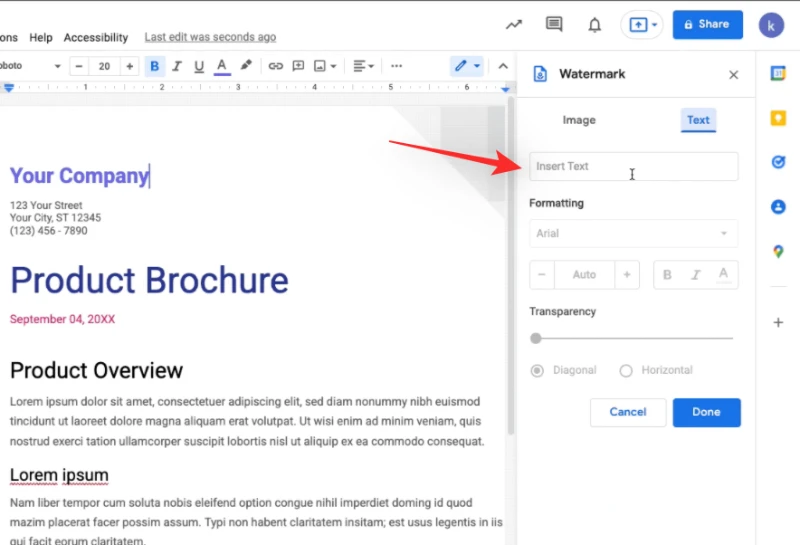Click the font size field showing 20
The image size is (800, 545).
point(105,66)
